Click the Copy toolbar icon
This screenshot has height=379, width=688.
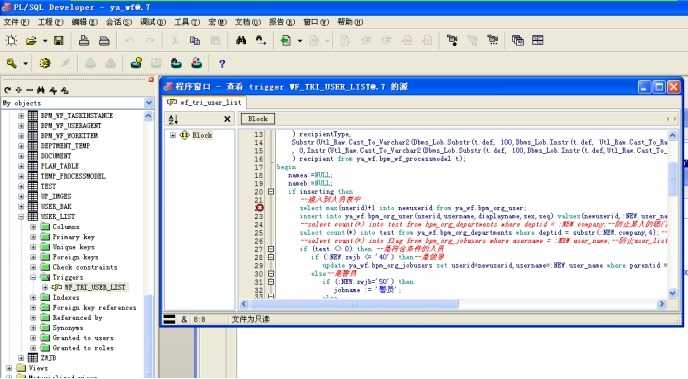[195, 41]
